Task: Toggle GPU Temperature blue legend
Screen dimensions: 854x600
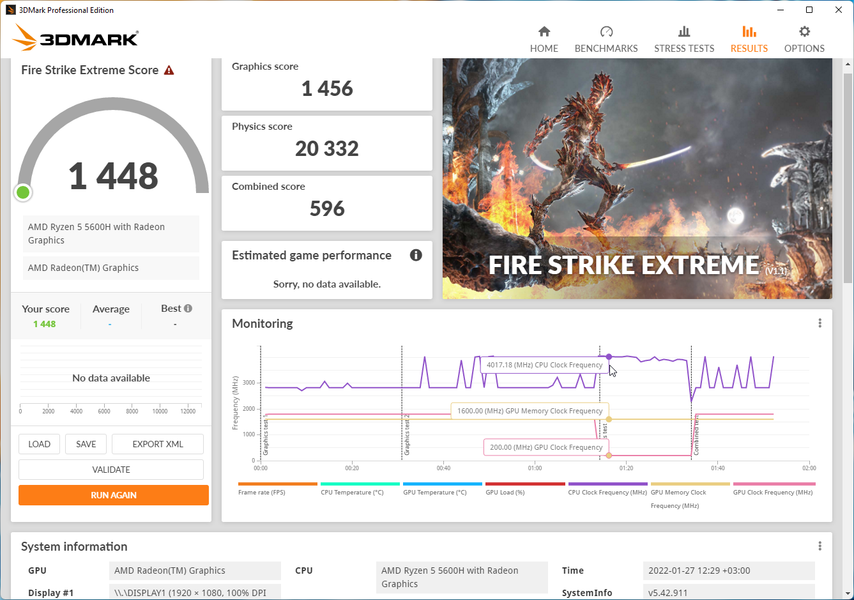Action: pyautogui.click(x=442, y=484)
